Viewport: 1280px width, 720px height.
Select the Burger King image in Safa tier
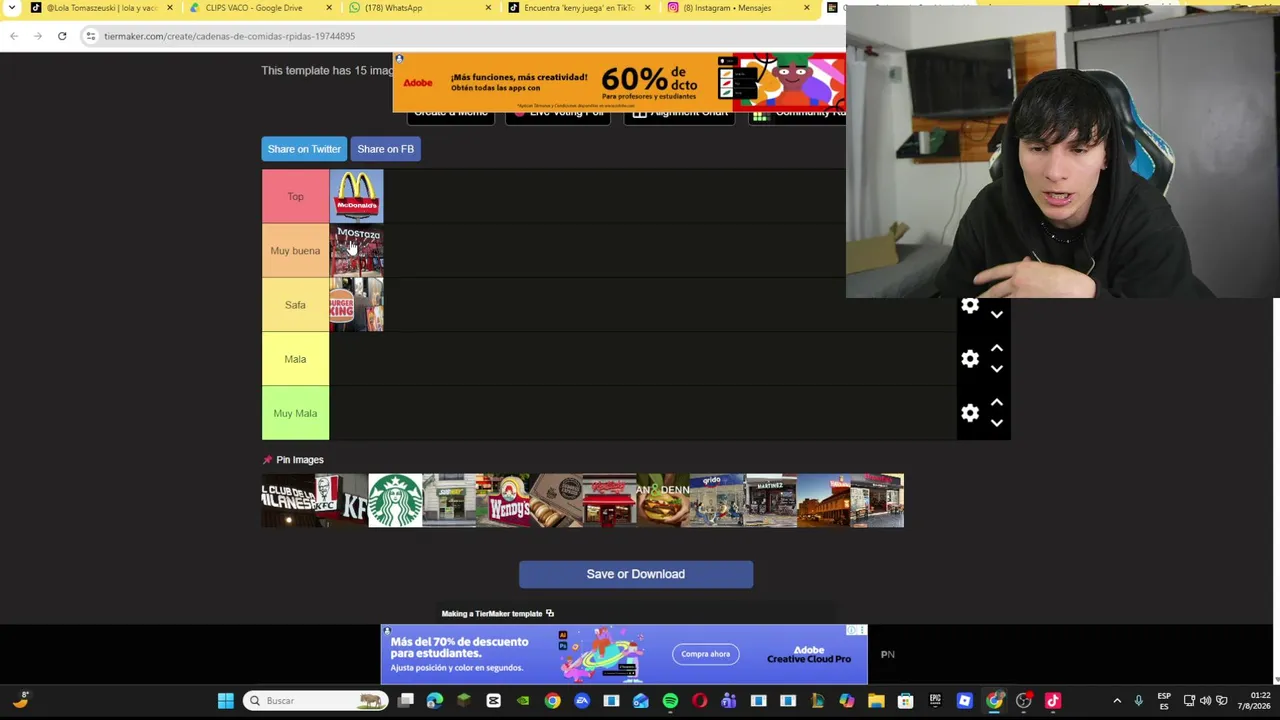click(x=356, y=304)
